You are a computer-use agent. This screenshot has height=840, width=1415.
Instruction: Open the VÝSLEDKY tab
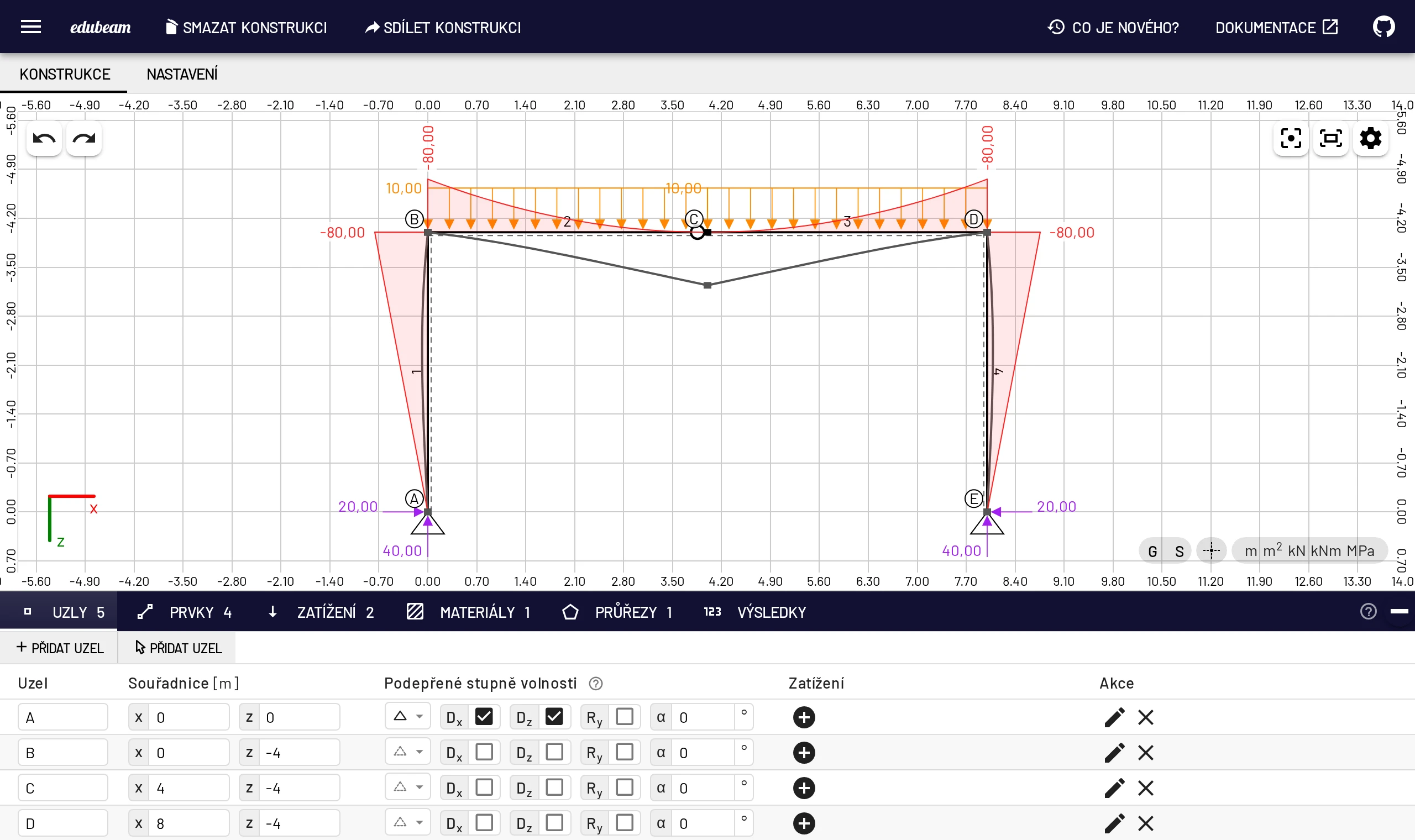coord(755,612)
